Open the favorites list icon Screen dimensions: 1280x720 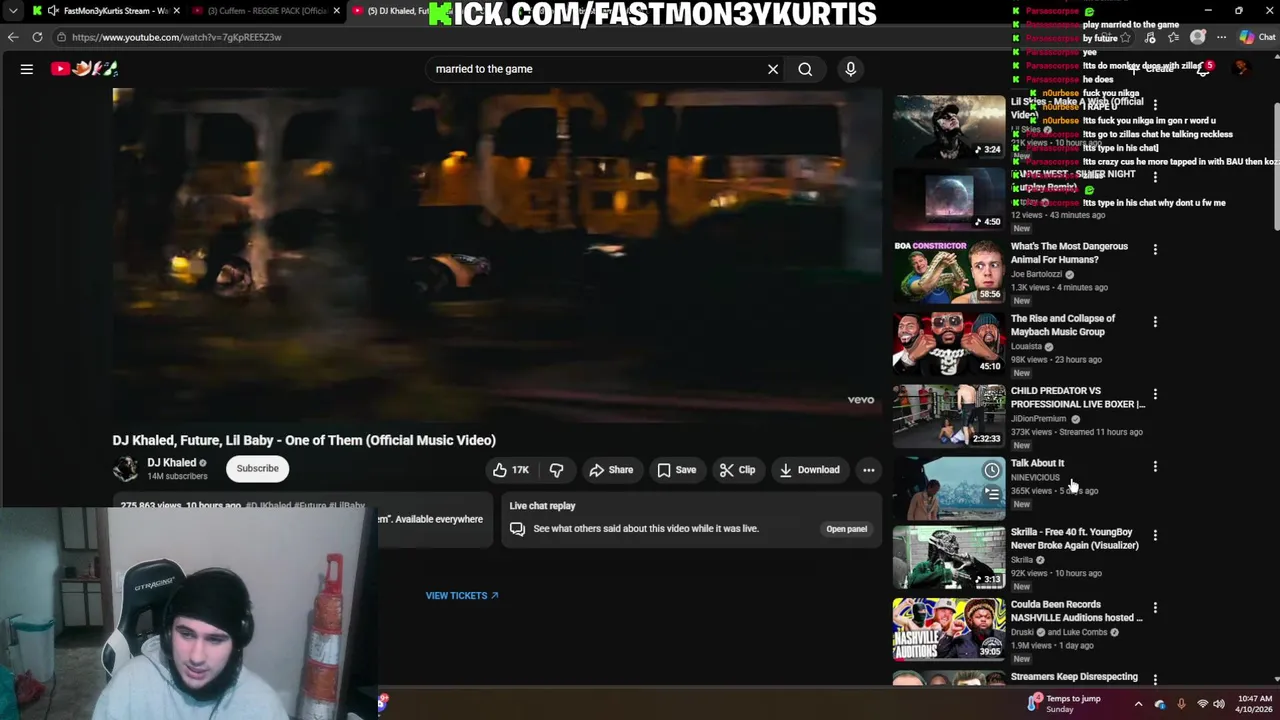[1173, 37]
